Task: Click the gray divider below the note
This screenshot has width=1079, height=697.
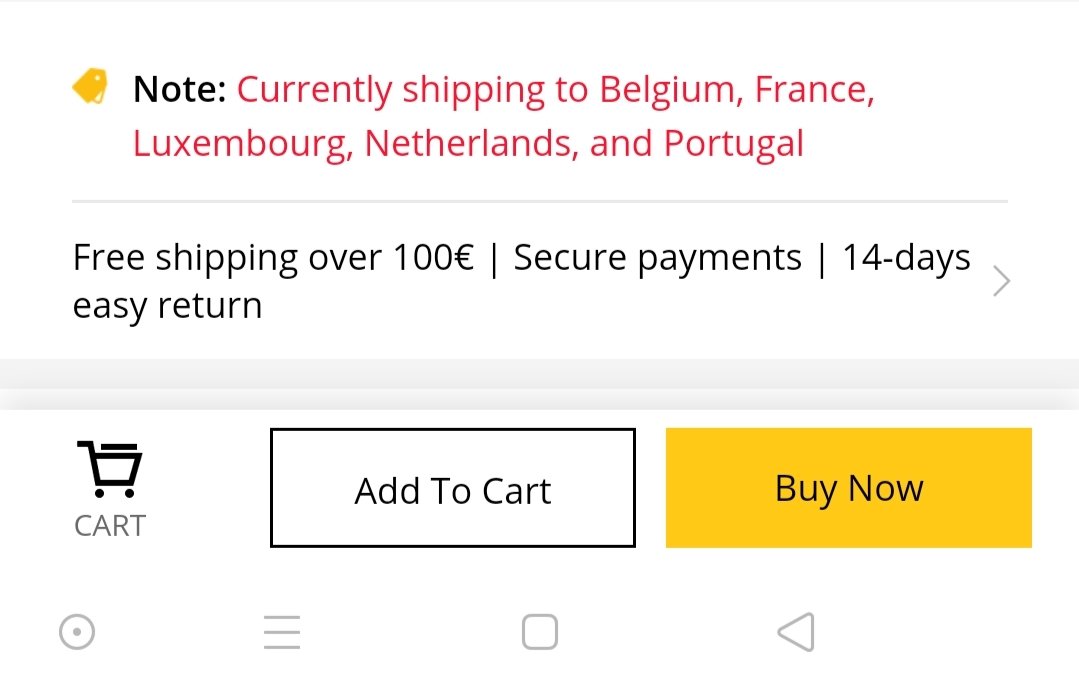Action: pos(540,202)
